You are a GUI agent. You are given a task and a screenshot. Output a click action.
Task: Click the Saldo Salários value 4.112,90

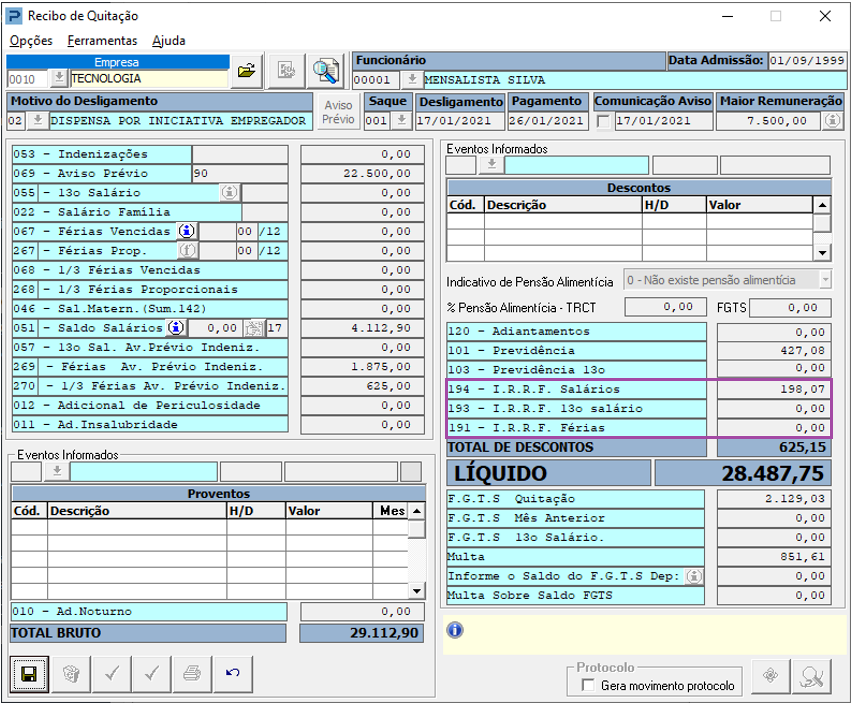(x=362, y=328)
